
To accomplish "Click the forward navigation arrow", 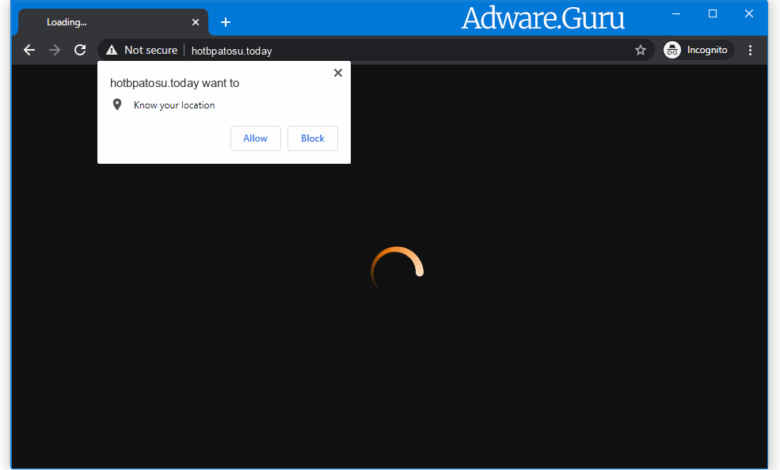I will click(54, 50).
